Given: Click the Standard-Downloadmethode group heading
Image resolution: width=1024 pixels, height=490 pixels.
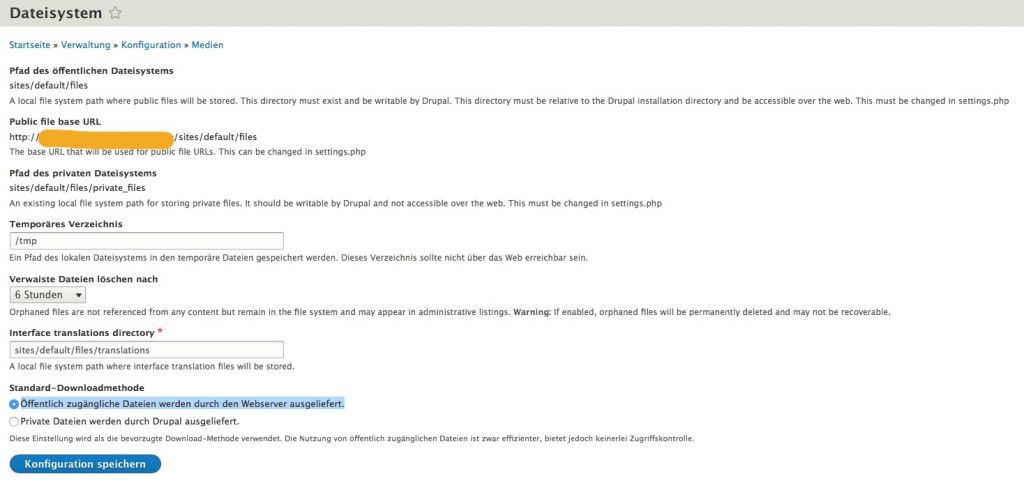Looking at the screenshot, I should point(77,387).
